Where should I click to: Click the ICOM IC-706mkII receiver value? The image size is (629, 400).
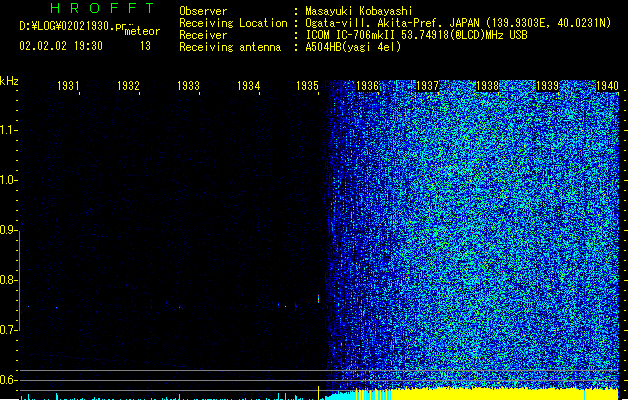pos(416,35)
